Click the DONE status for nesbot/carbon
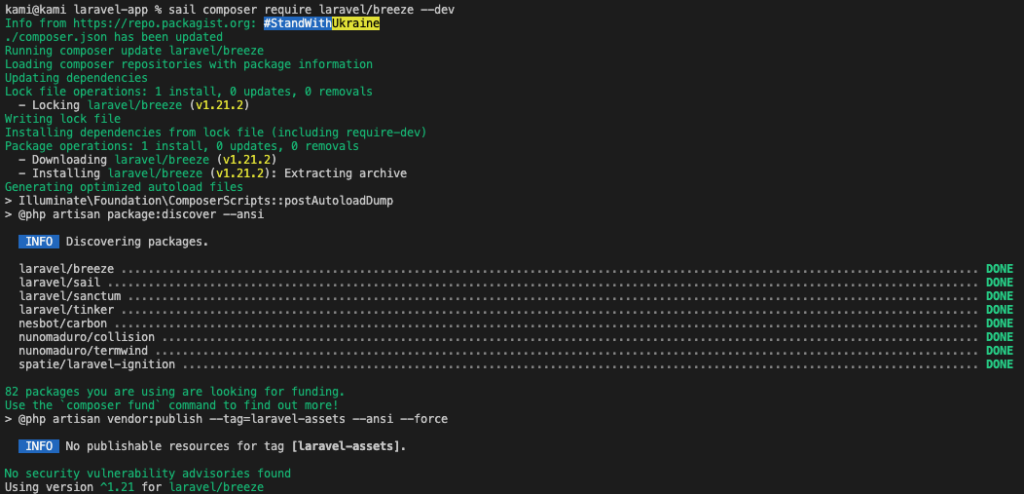Screen dimensions: 1024x494 (x=999, y=324)
